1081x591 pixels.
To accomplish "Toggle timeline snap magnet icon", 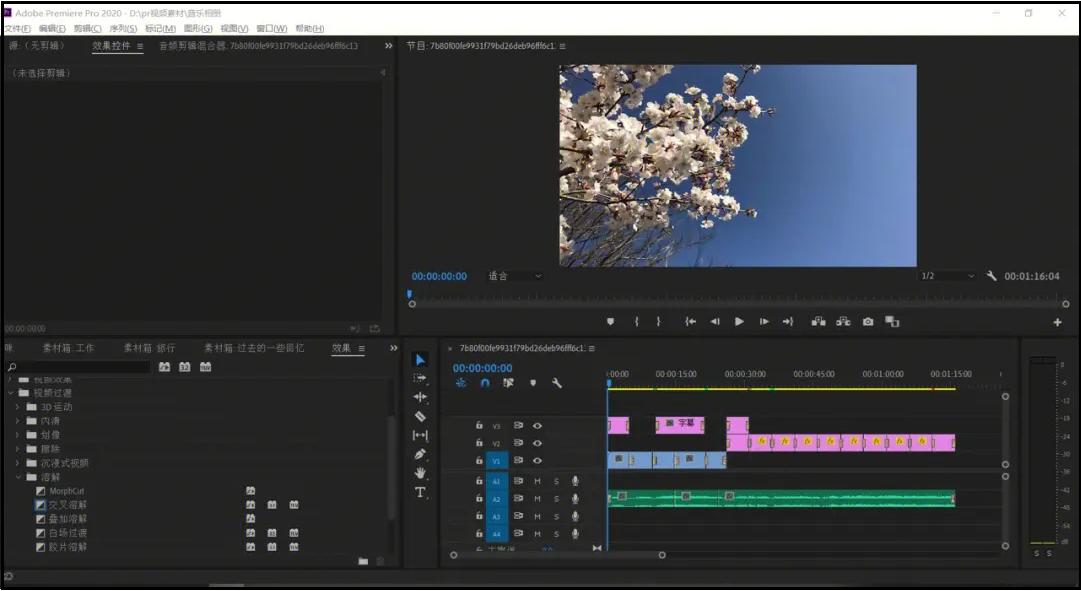I will (485, 383).
